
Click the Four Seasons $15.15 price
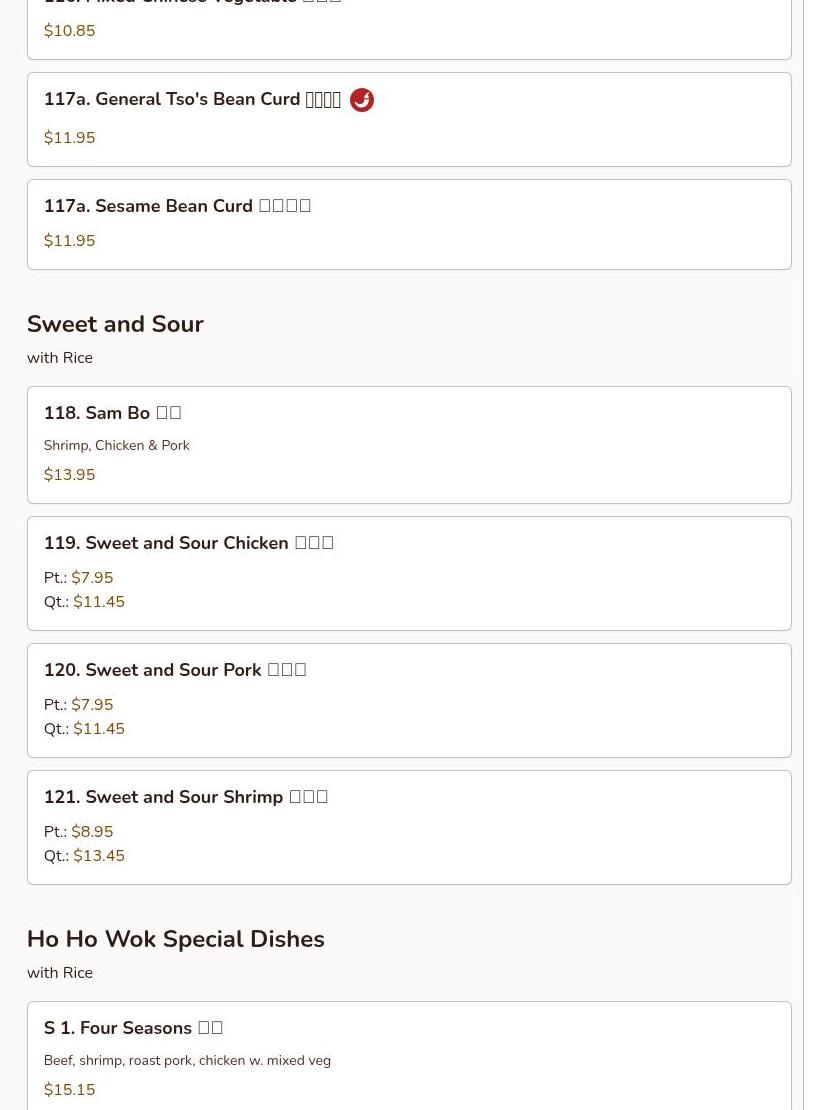[x=69, y=1090]
